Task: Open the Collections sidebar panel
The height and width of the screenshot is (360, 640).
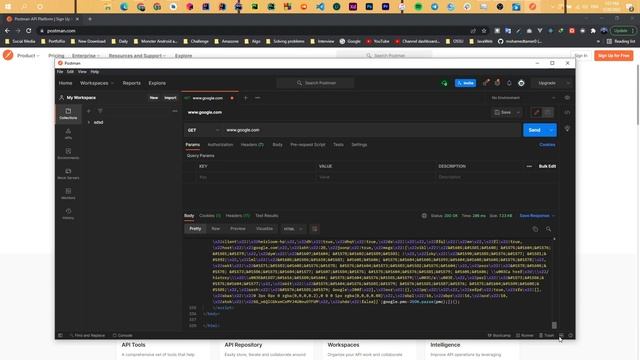Action: tap(68, 113)
